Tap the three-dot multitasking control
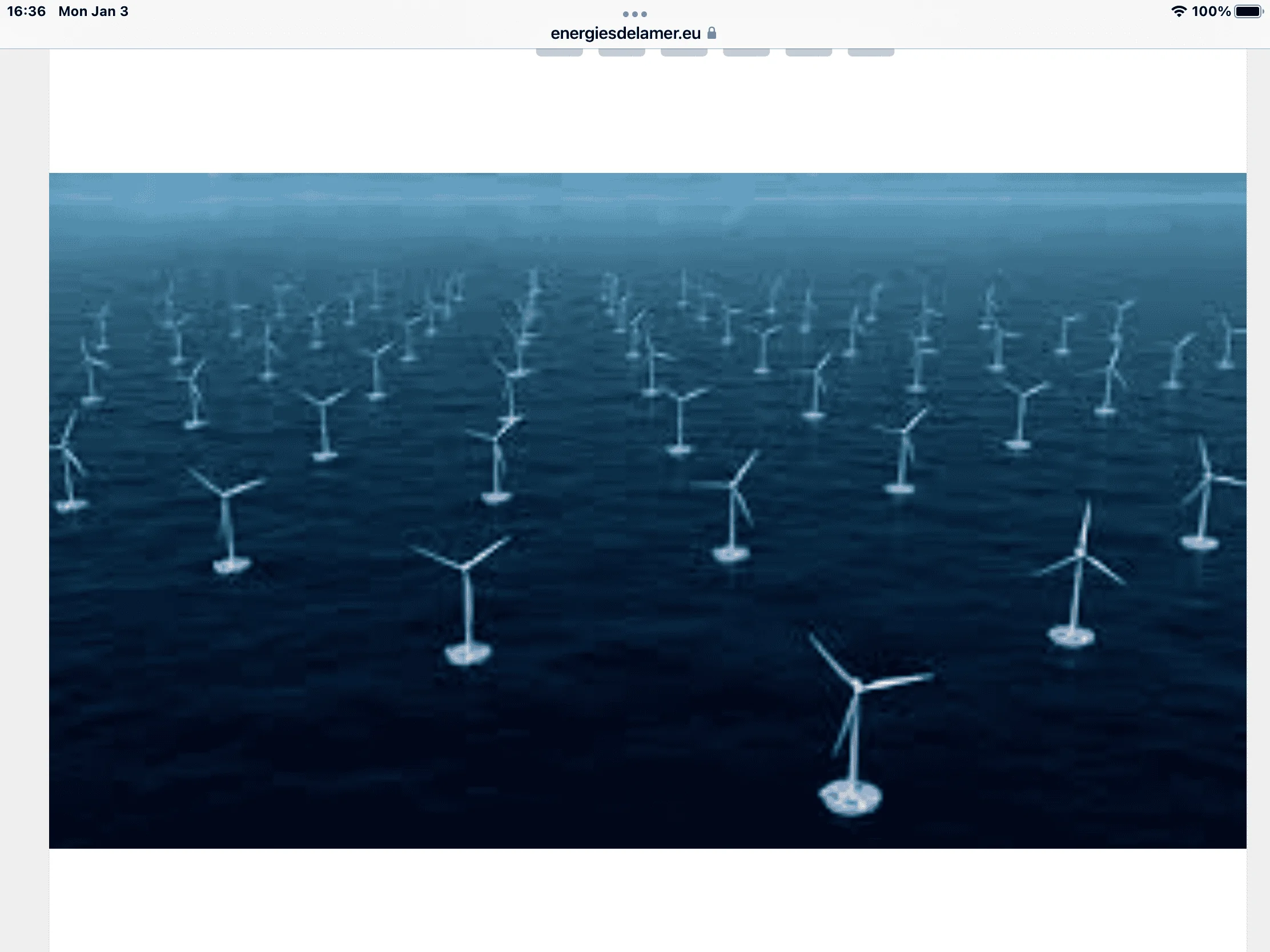The width and height of the screenshot is (1270, 952). [x=635, y=14]
